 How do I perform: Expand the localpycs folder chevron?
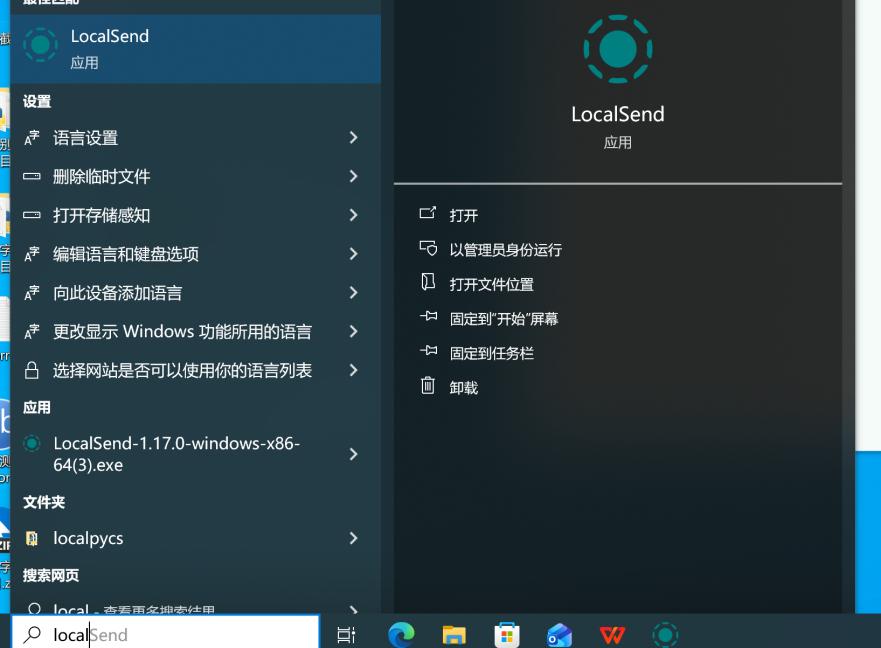353,538
